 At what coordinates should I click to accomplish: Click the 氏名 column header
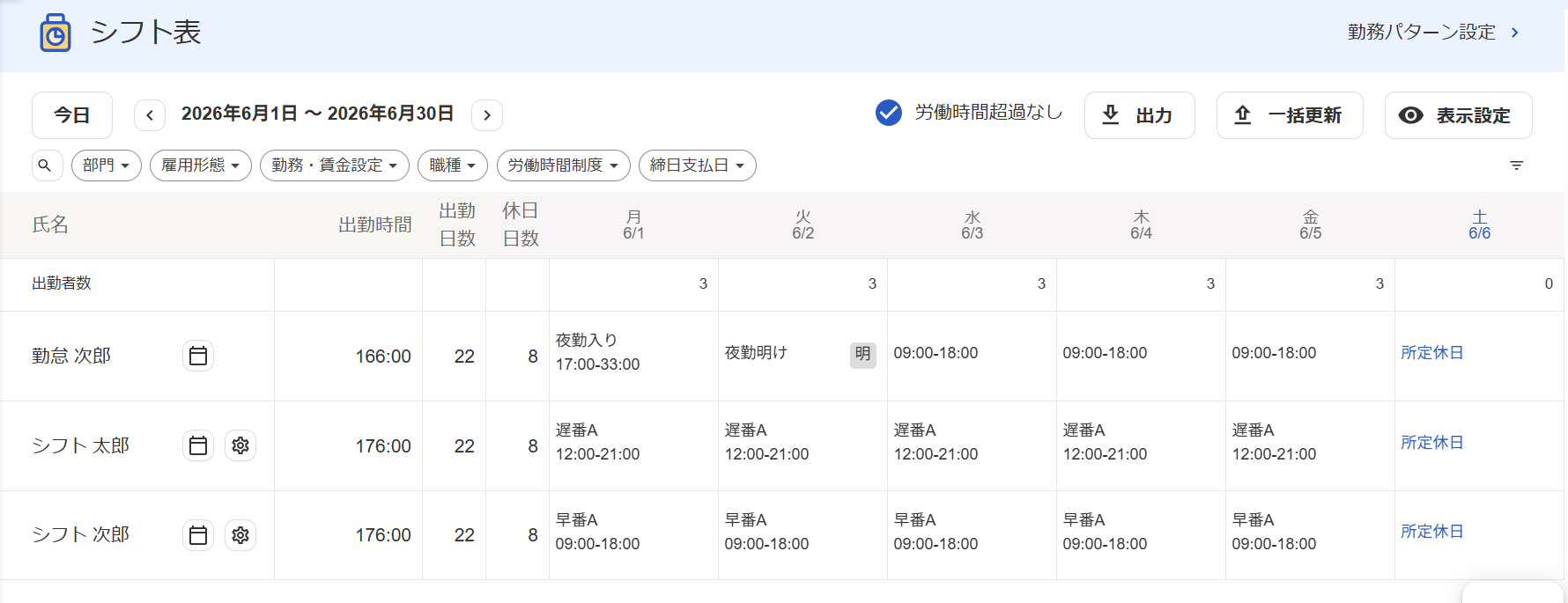coord(50,225)
